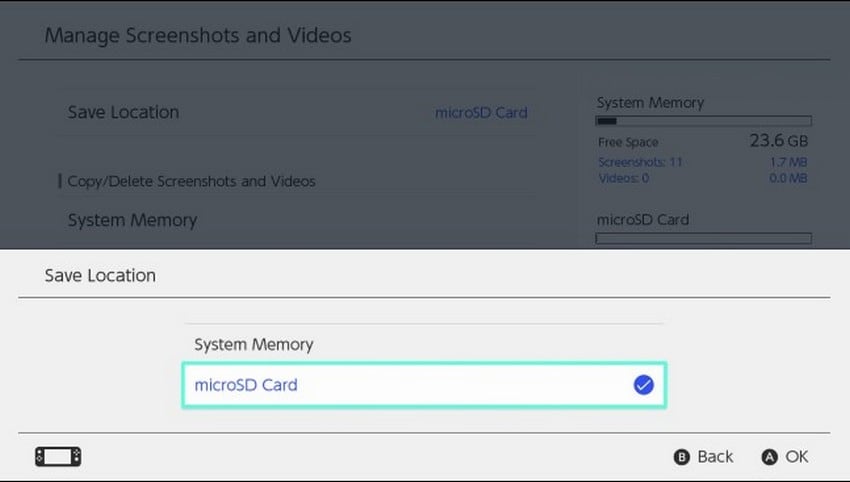Select System Memory as save location
This screenshot has height=482, width=850.
254,344
